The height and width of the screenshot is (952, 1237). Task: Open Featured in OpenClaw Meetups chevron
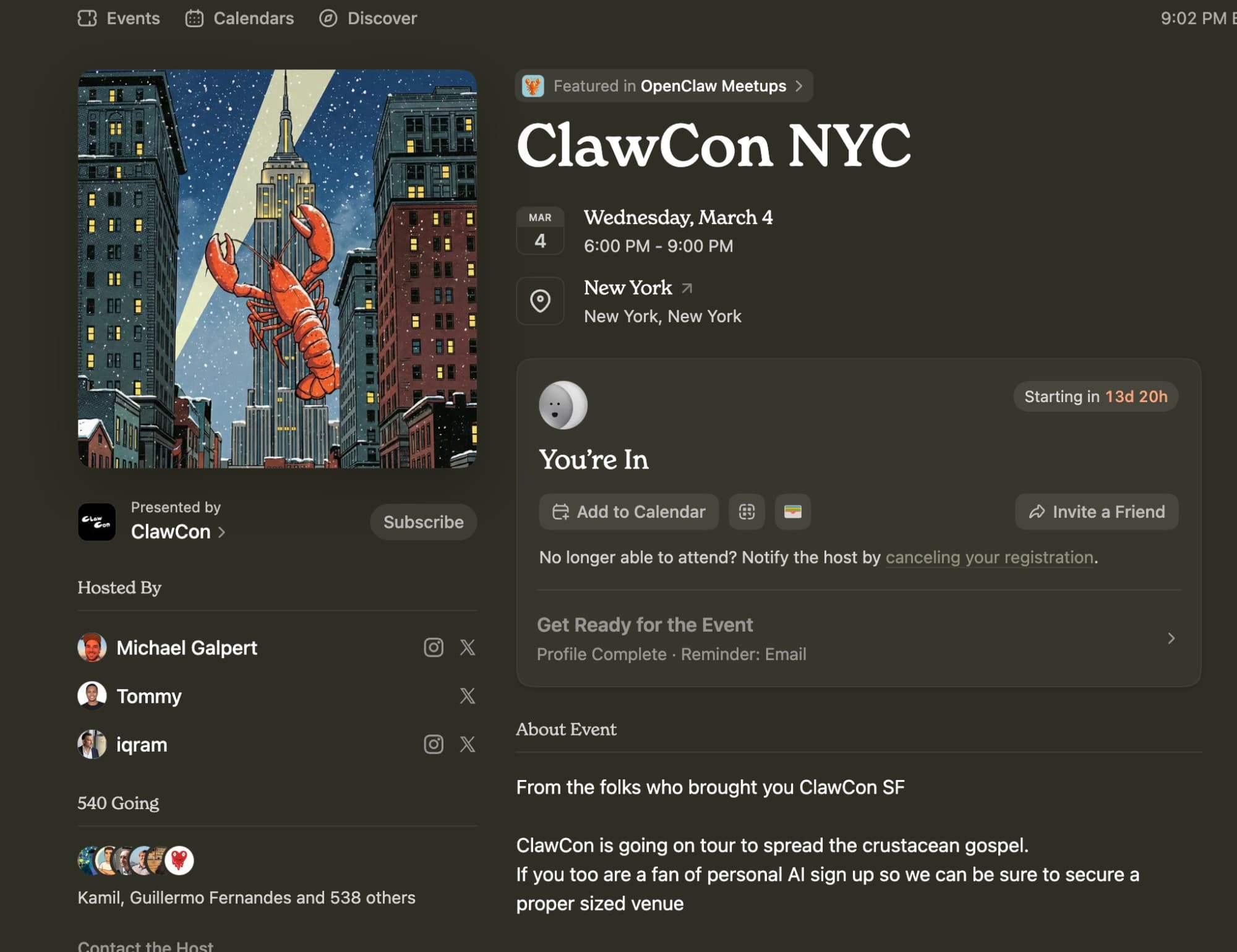[x=799, y=86]
